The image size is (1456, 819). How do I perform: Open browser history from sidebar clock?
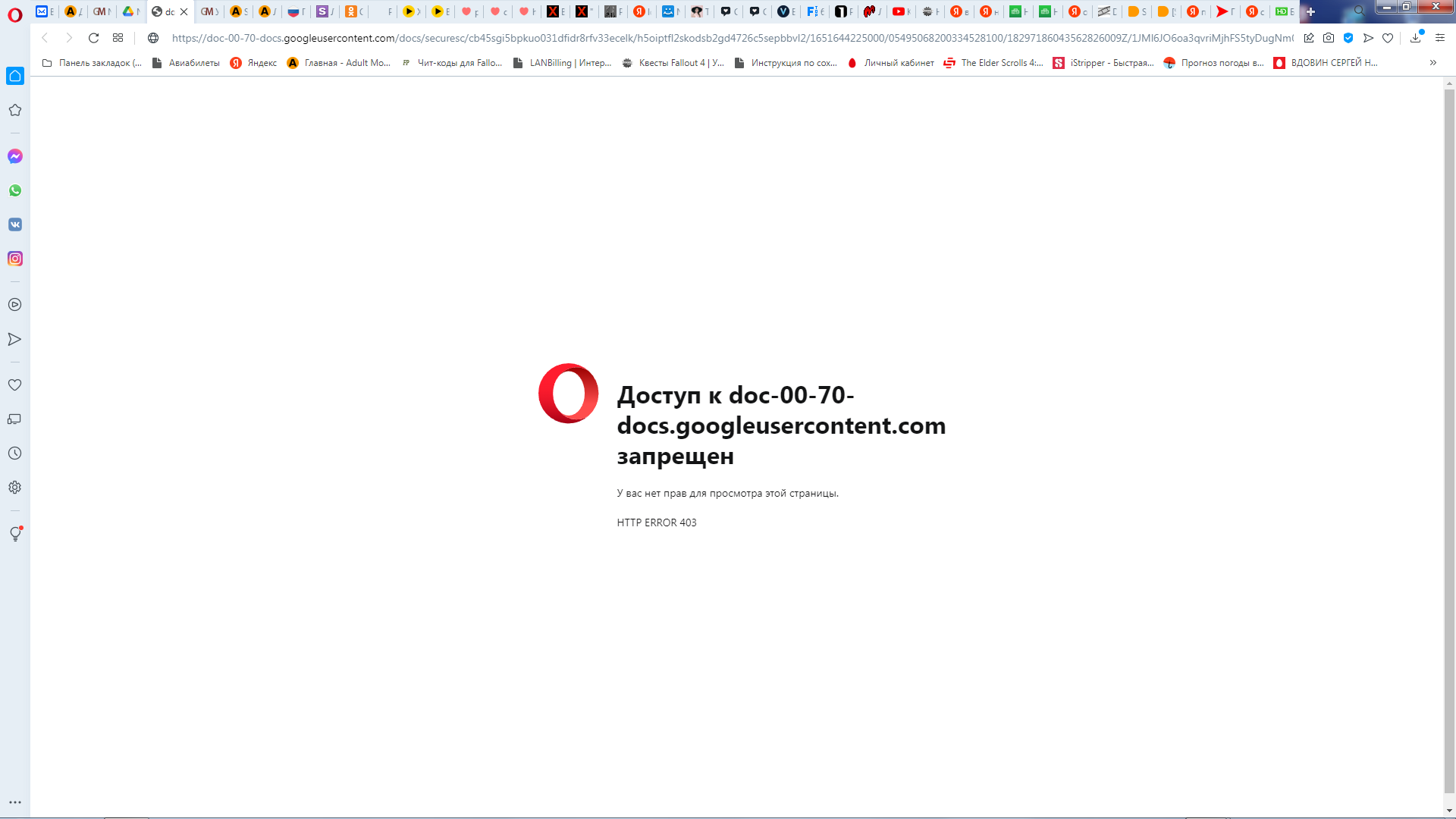click(x=14, y=453)
